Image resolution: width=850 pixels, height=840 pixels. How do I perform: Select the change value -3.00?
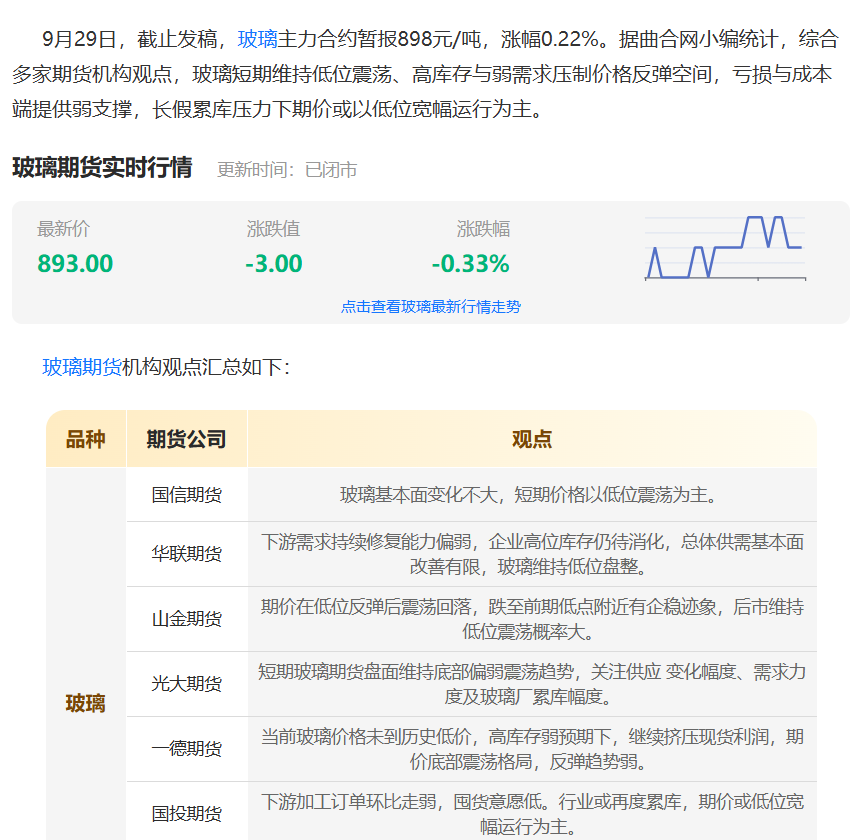pyautogui.click(x=274, y=264)
